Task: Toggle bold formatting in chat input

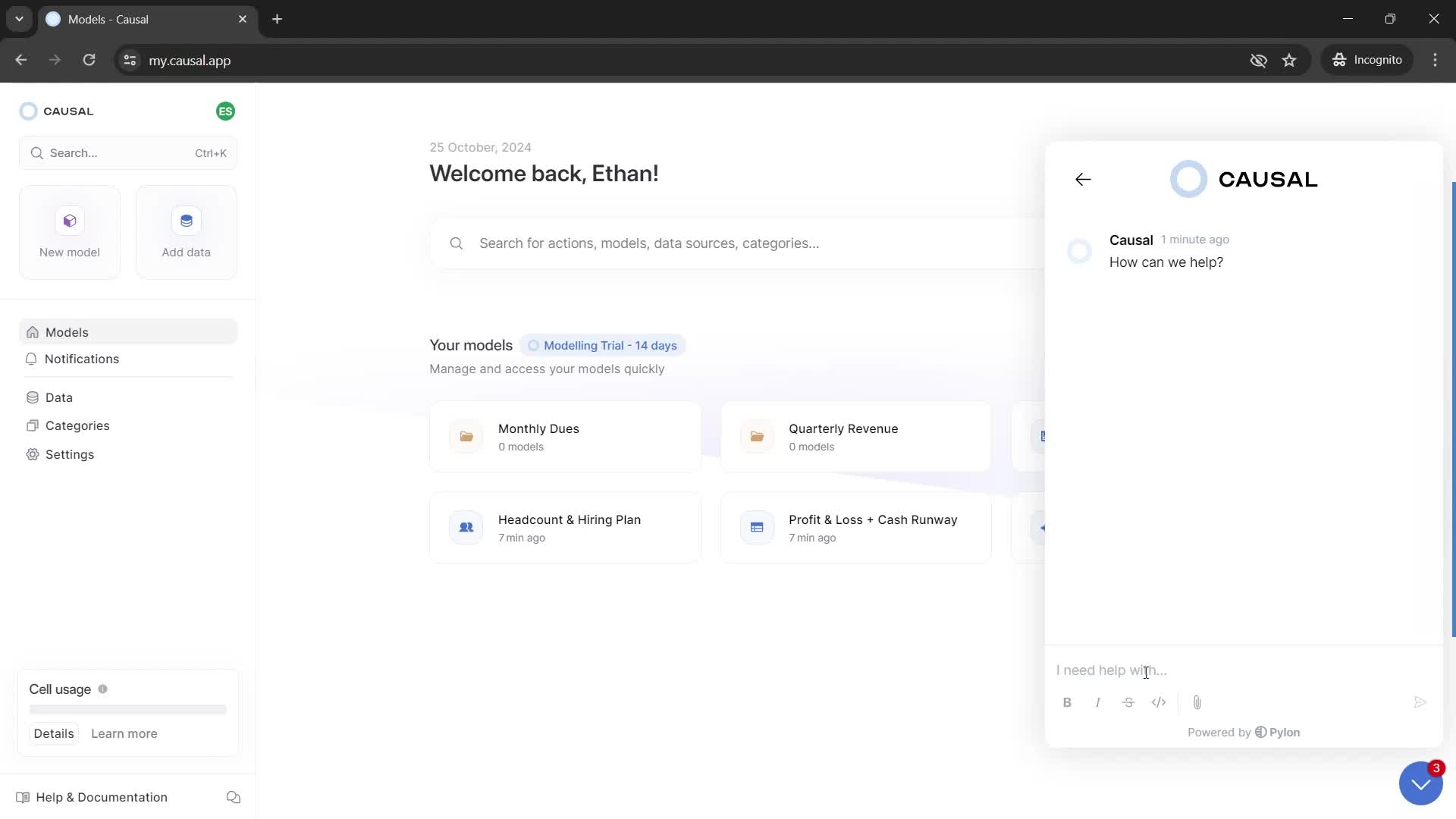Action: click(1067, 702)
